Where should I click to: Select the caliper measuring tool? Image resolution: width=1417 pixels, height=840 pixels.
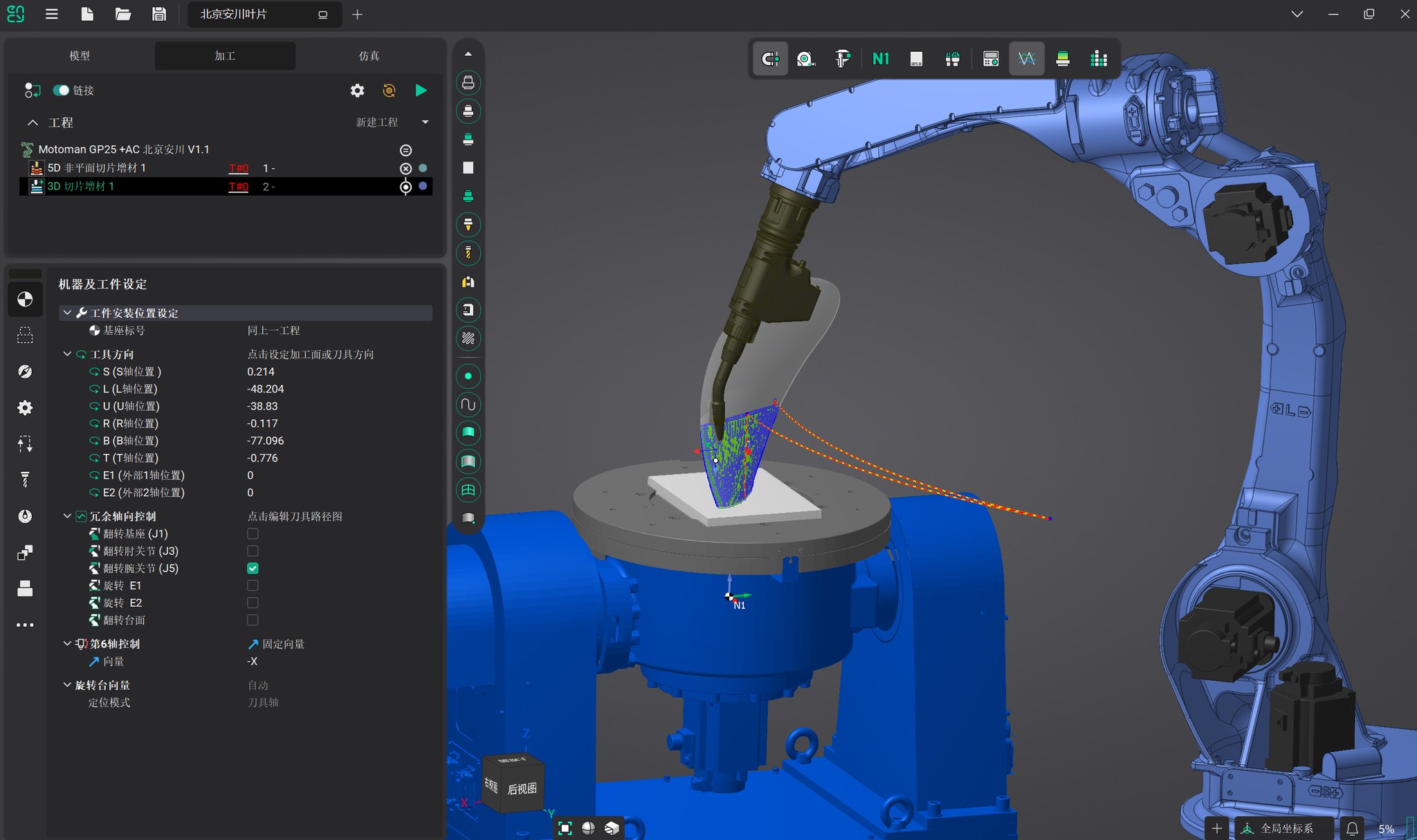coord(842,59)
